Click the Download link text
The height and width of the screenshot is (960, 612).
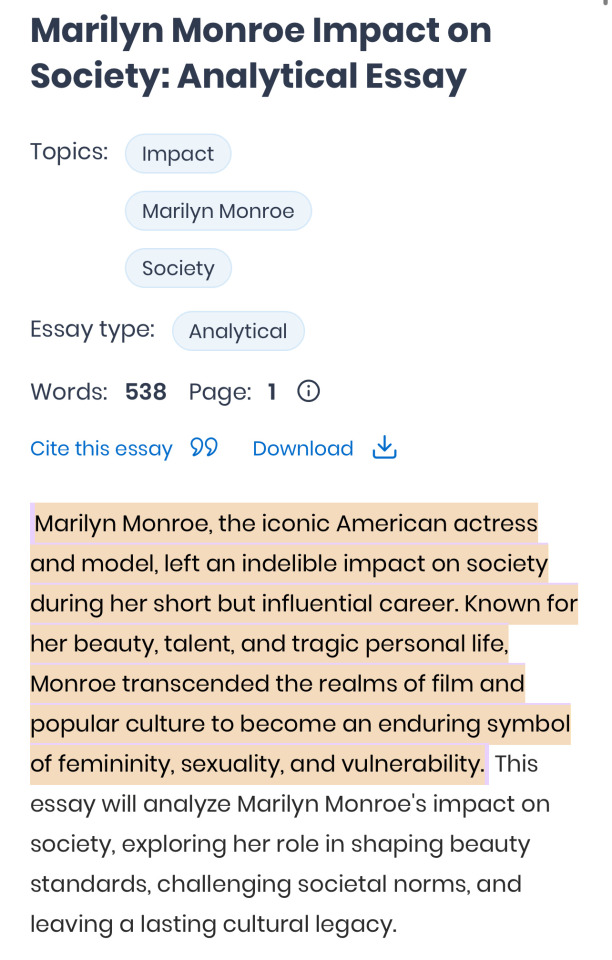coord(303,449)
